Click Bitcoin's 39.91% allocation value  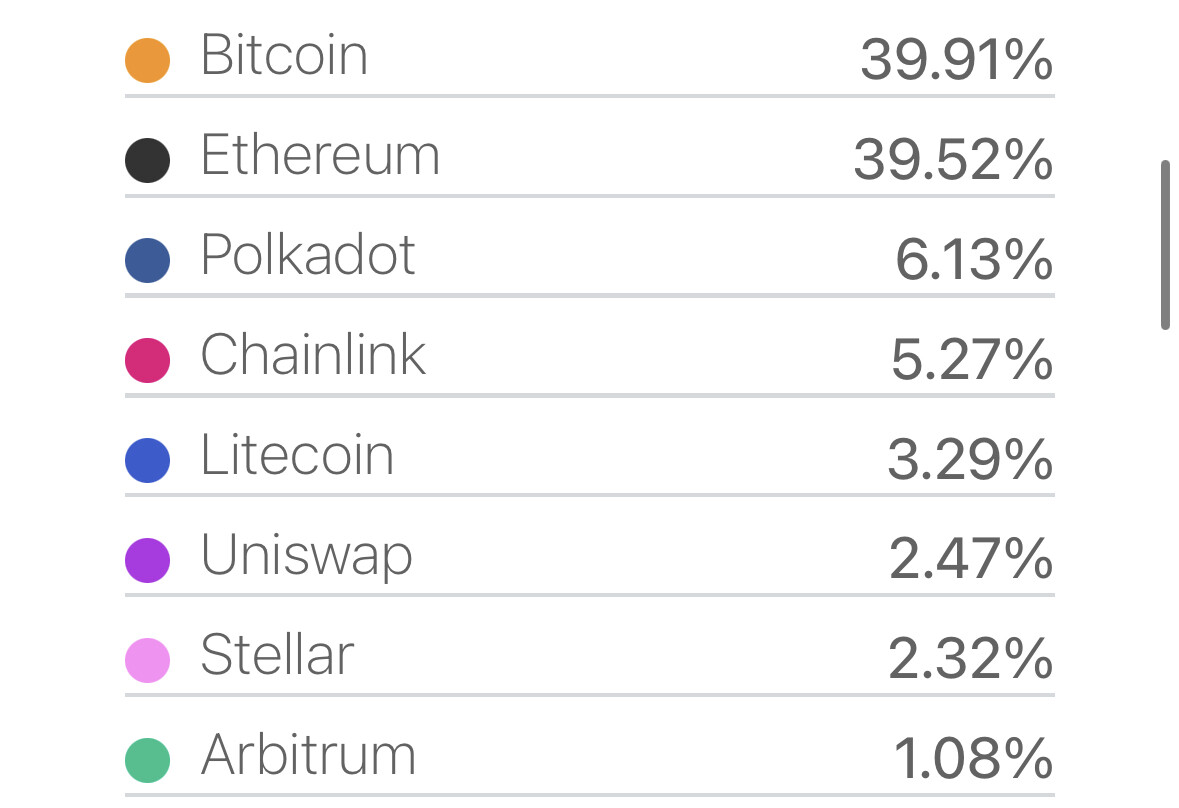tap(956, 61)
